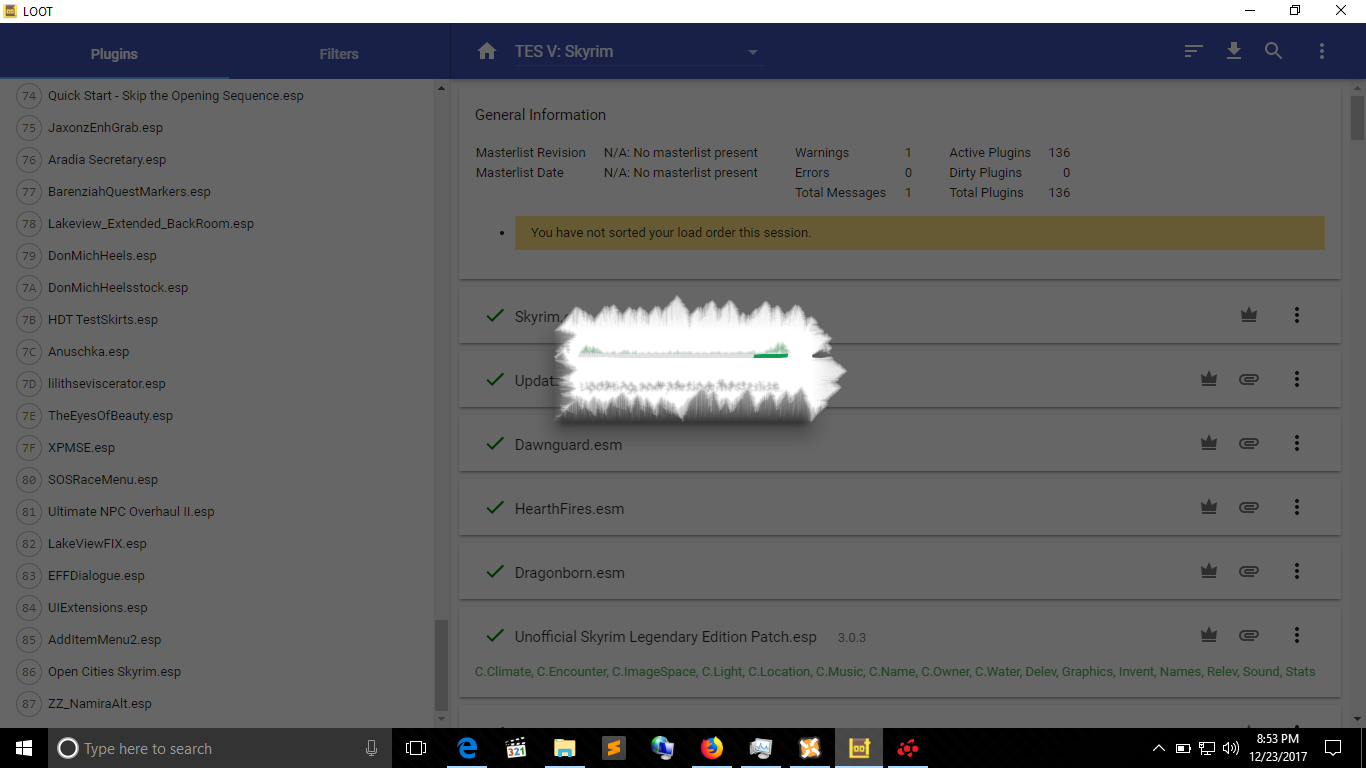Click the home icon in the header

tap(487, 51)
